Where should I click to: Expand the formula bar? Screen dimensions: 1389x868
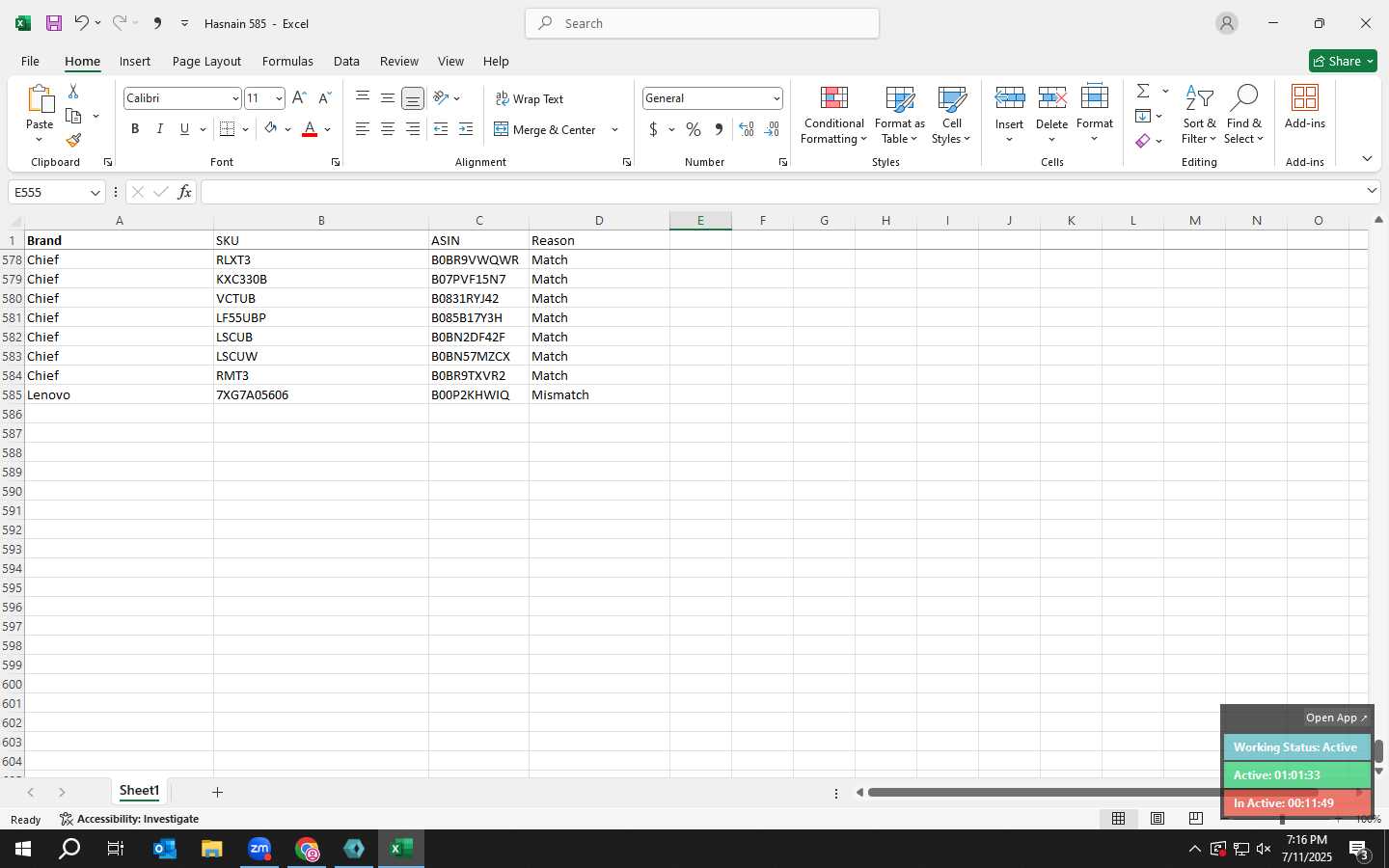tap(1372, 191)
